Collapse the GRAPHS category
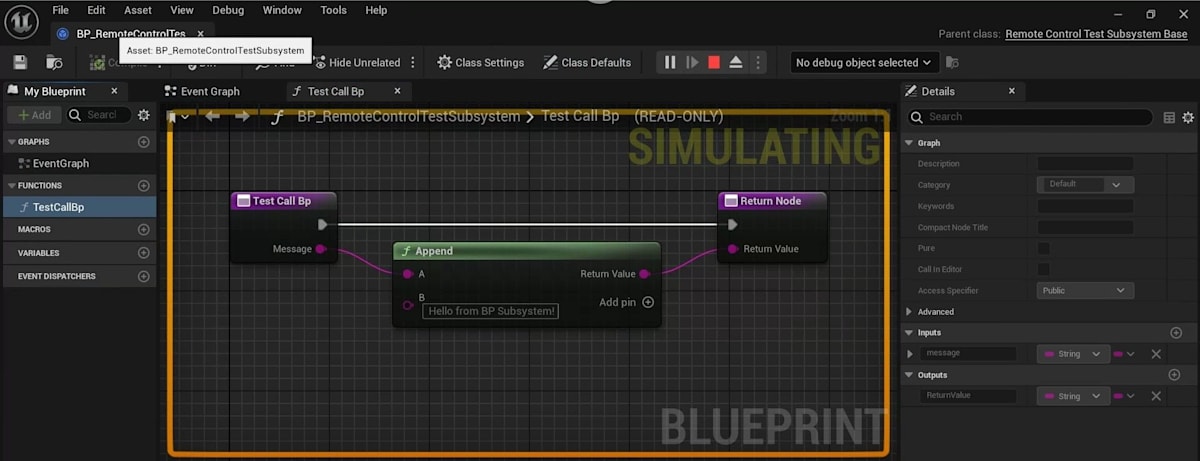 [x=11, y=142]
